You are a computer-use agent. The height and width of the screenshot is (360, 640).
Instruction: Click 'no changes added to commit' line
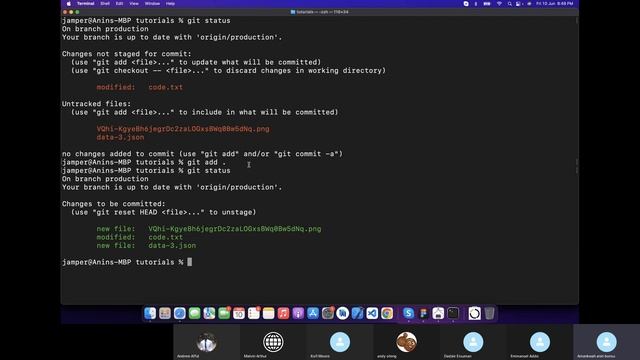202,154
